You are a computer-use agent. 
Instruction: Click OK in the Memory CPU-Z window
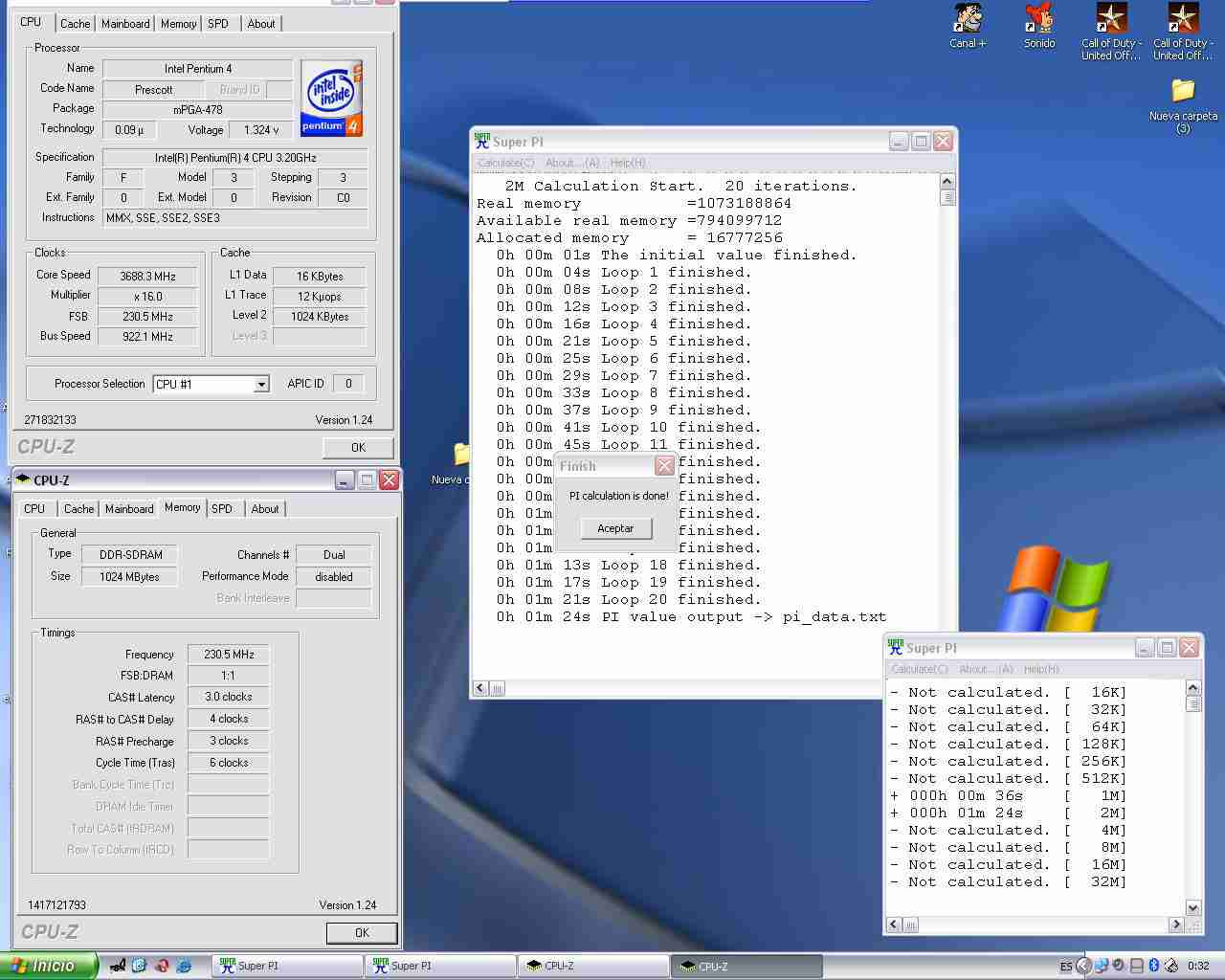[361, 933]
